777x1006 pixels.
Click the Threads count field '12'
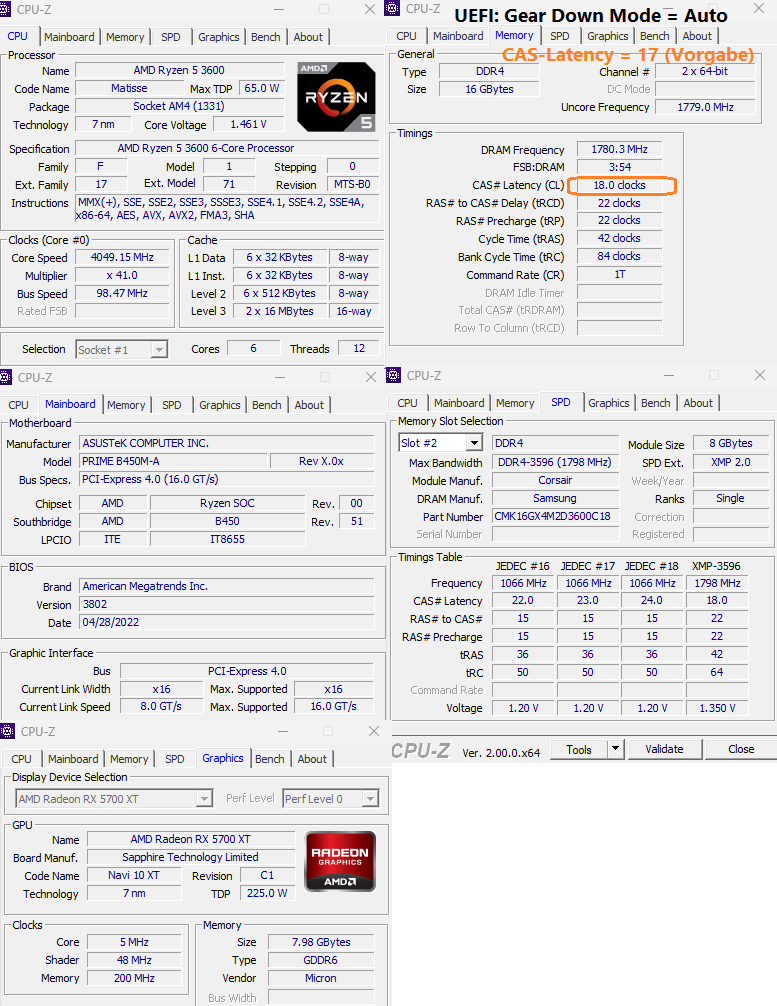pyautogui.click(x=359, y=348)
